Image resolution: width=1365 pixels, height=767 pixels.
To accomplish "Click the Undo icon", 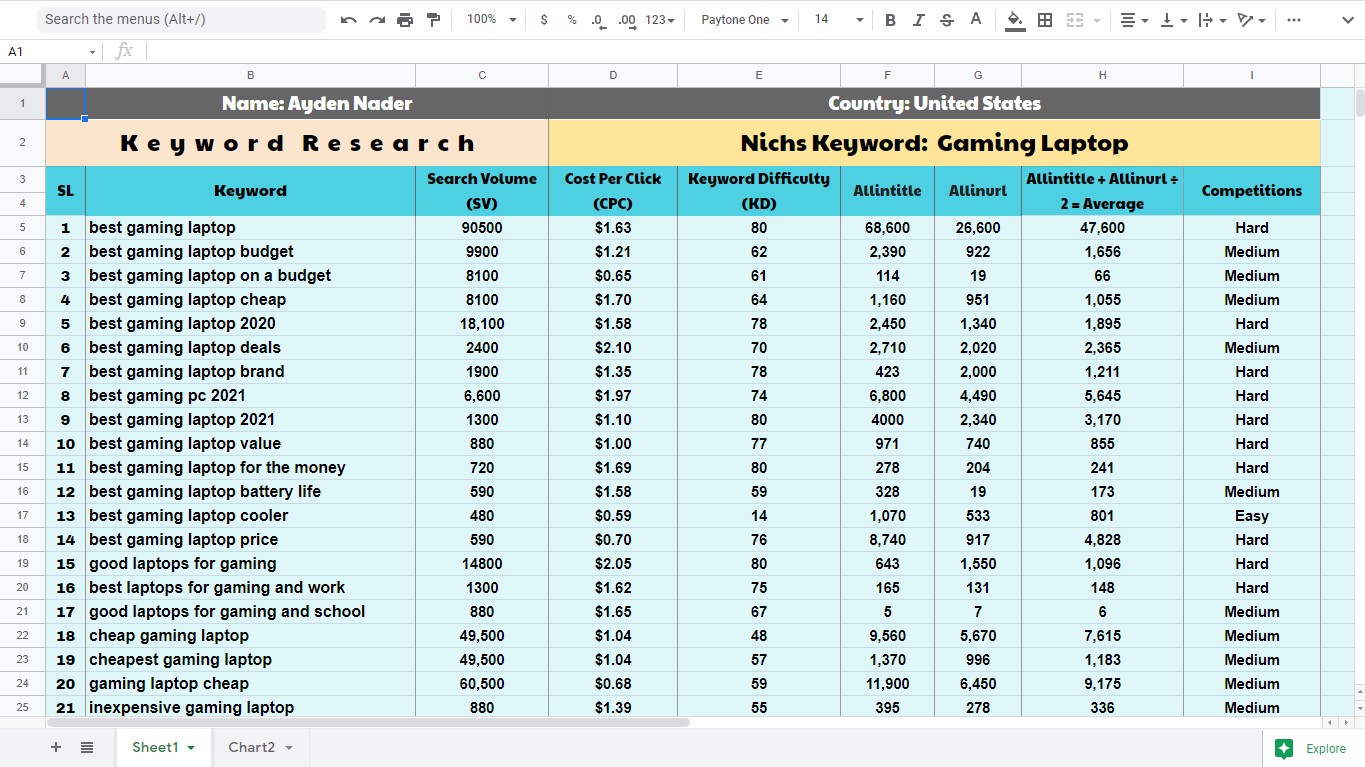I will 348,20.
